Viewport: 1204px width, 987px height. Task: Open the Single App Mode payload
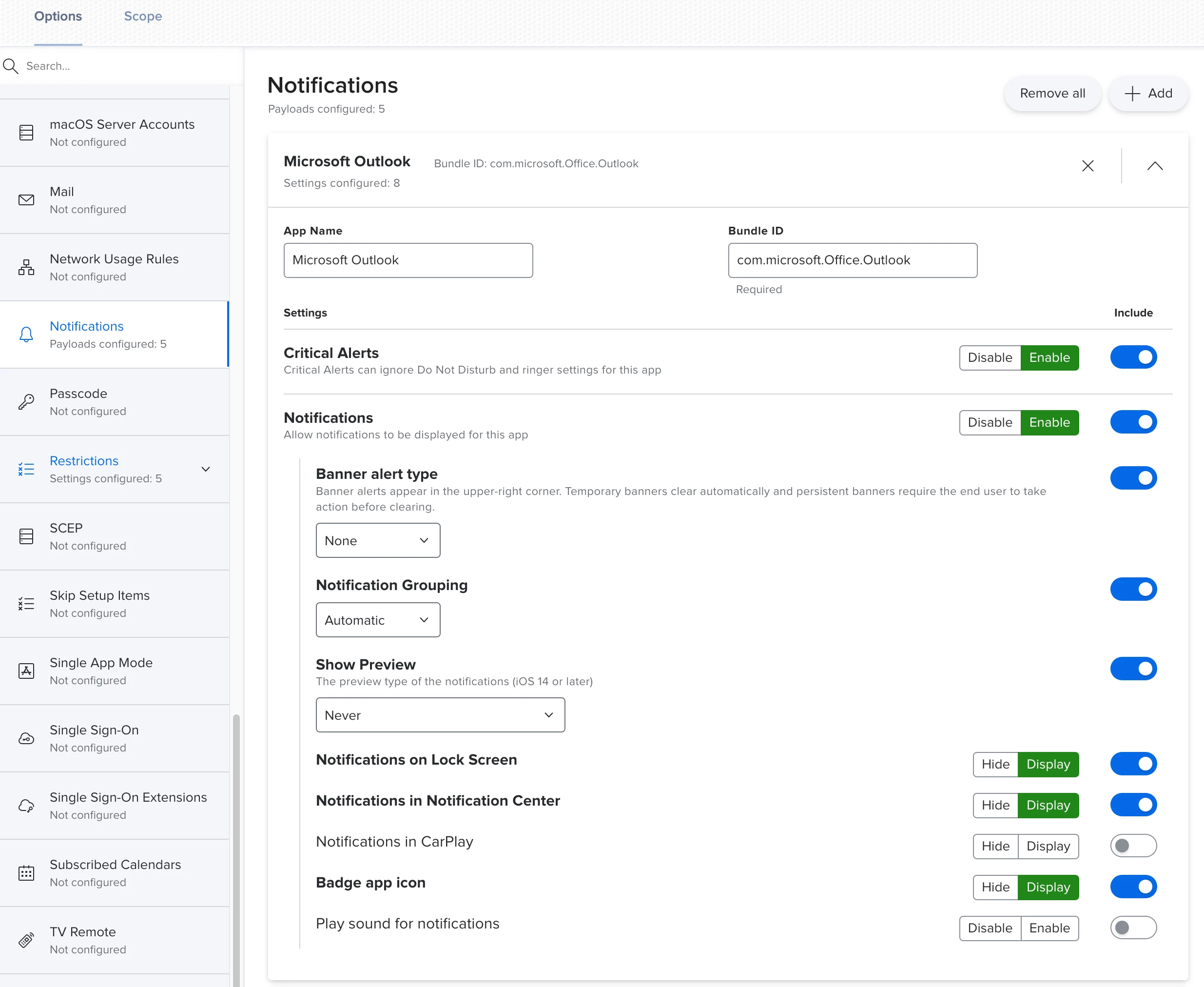114,671
